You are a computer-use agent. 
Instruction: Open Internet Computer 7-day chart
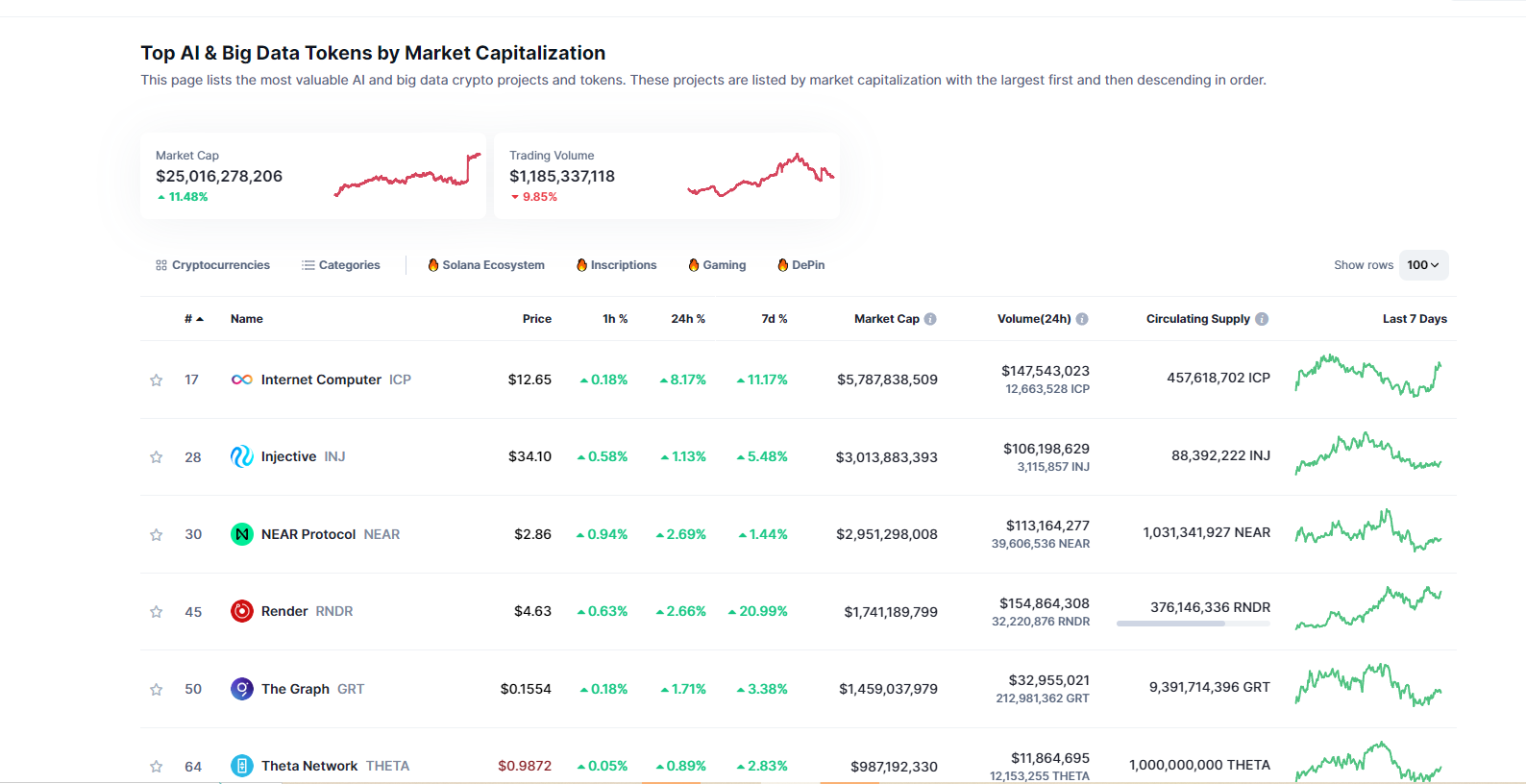1368,376
